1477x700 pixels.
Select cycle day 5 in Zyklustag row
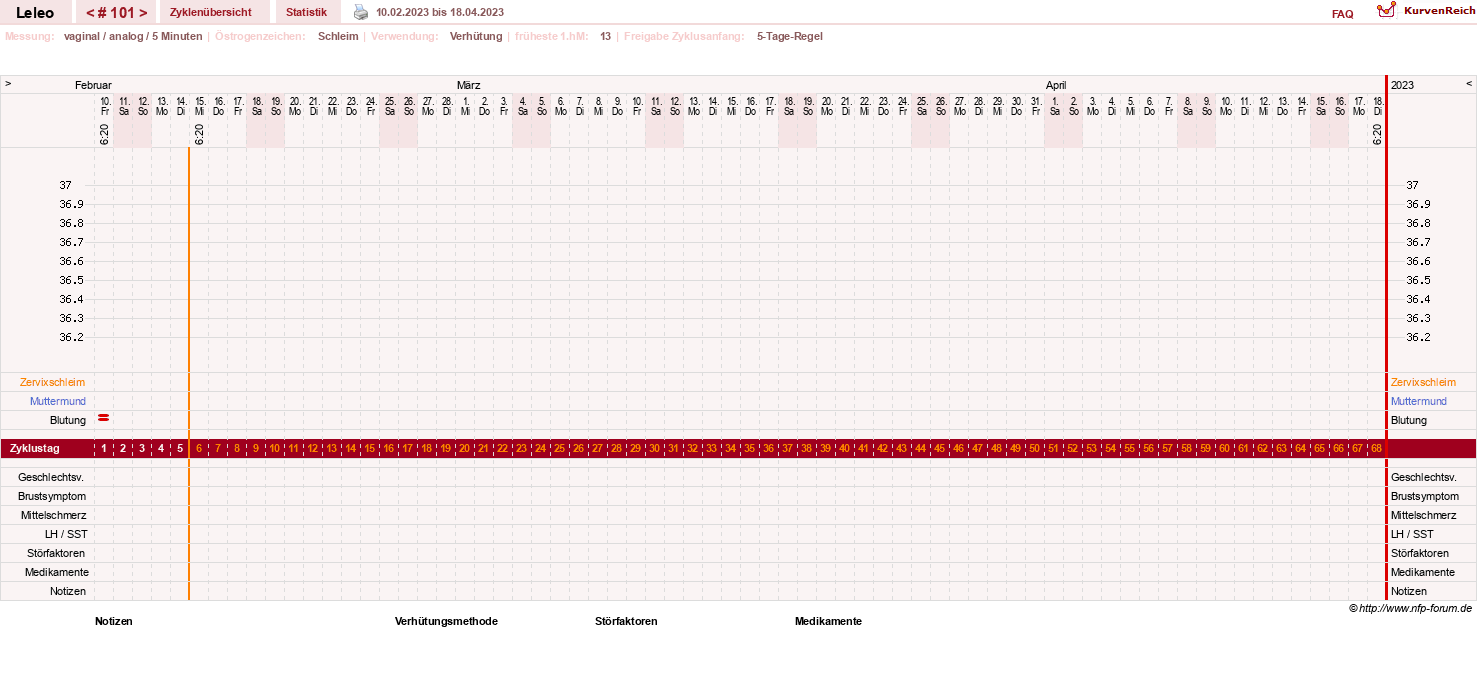coord(180,448)
